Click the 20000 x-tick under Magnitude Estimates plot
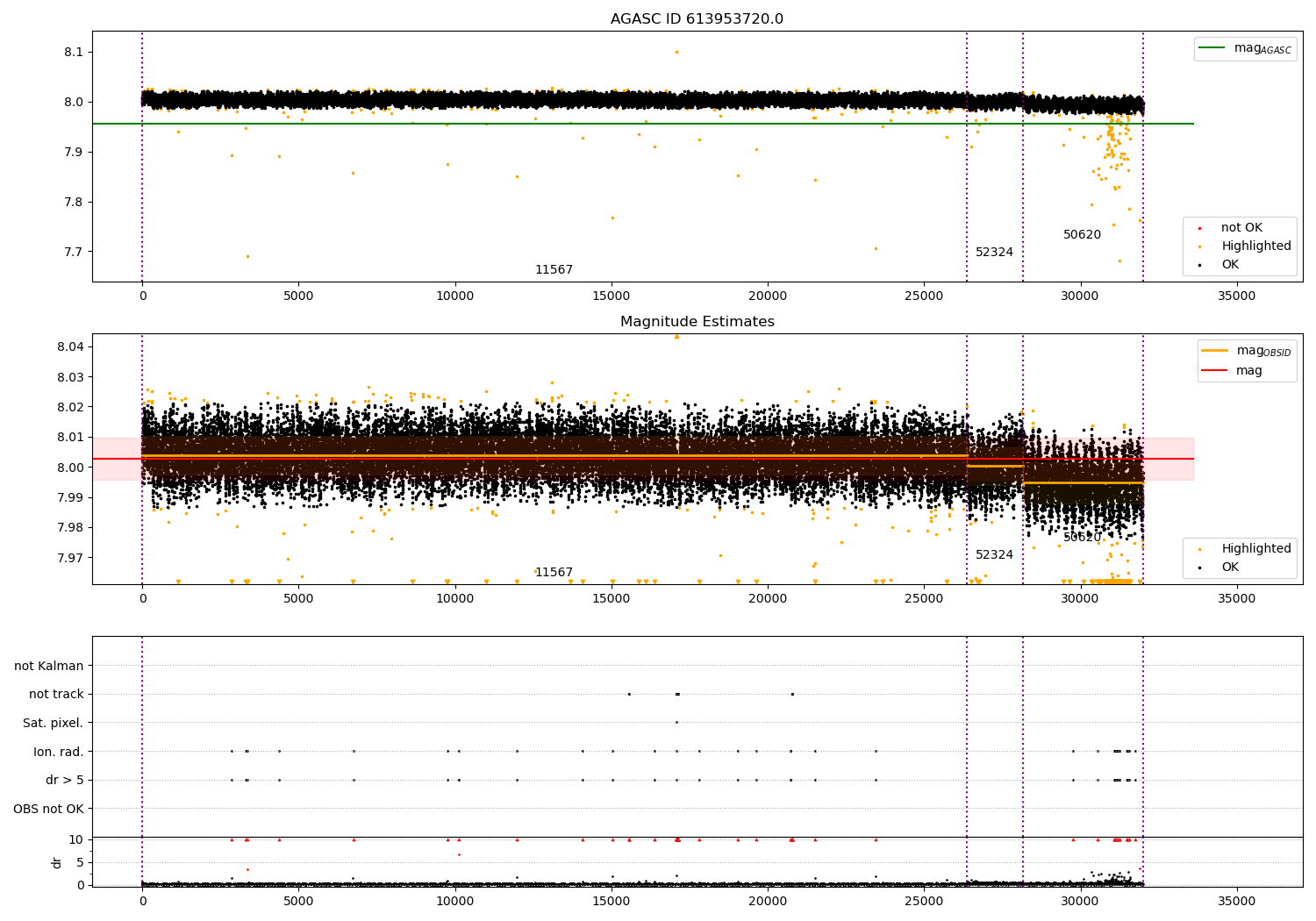Screen dimensions: 1316x921 coord(768,599)
